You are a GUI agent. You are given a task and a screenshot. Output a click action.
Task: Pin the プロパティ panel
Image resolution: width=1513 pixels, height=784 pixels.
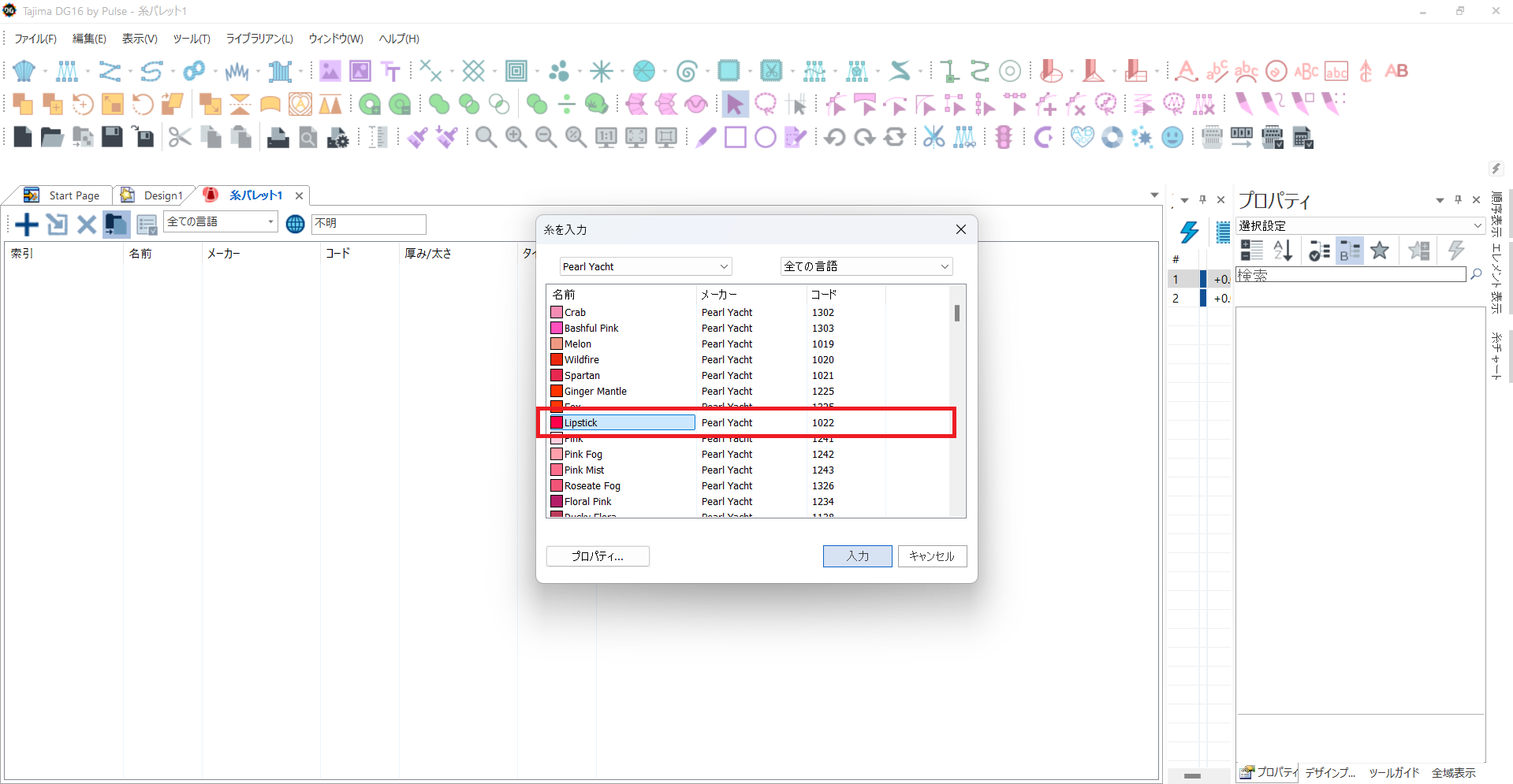coord(1458,200)
